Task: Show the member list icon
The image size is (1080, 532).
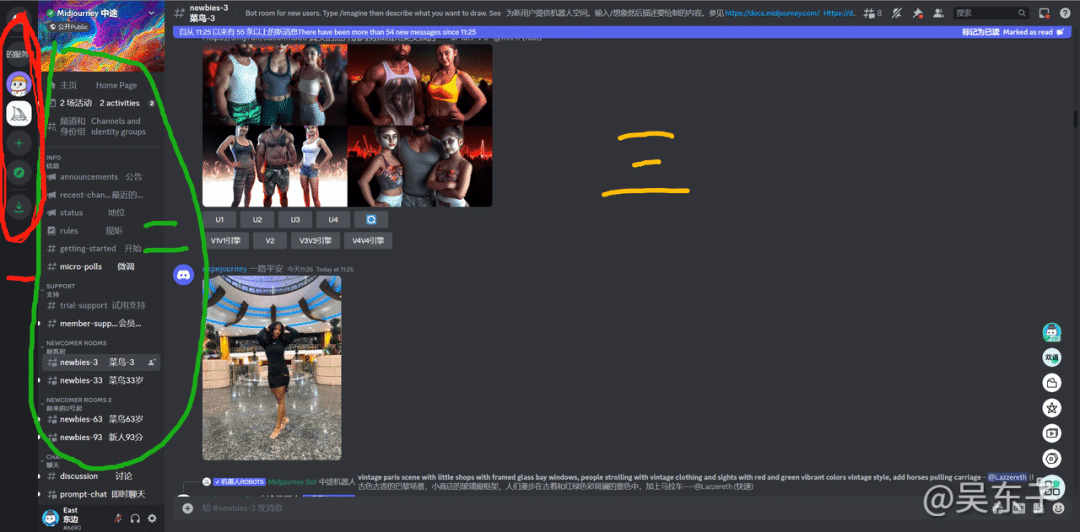Action: click(937, 13)
